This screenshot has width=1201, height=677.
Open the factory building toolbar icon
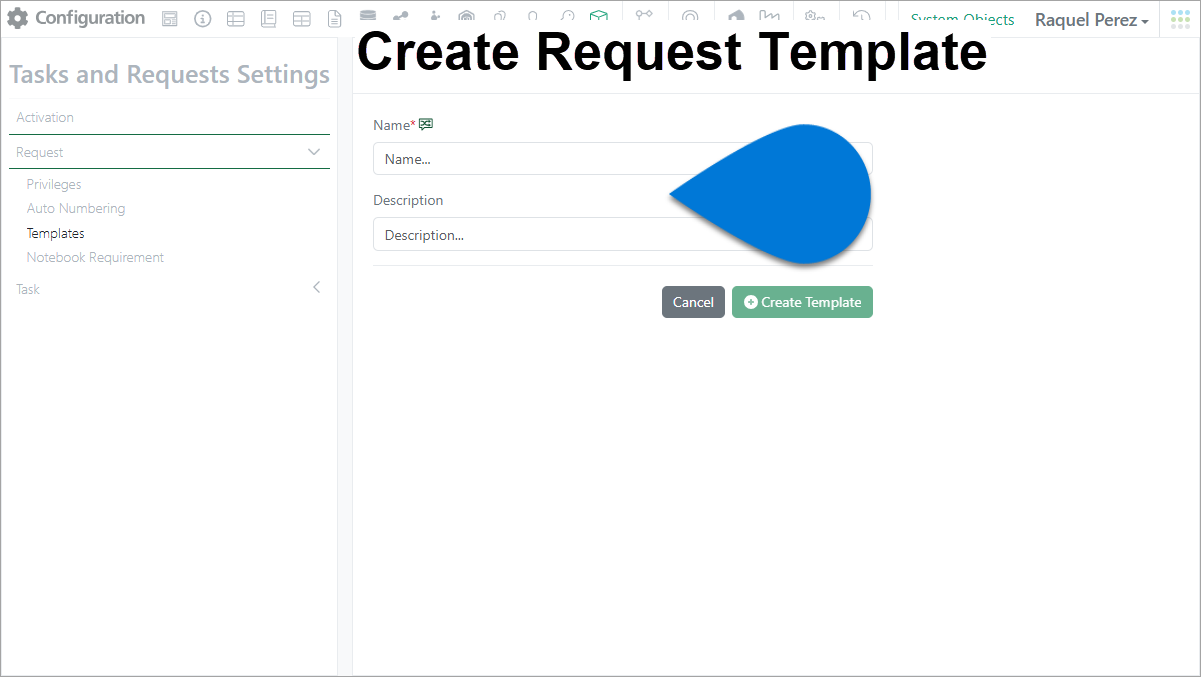(x=769, y=15)
